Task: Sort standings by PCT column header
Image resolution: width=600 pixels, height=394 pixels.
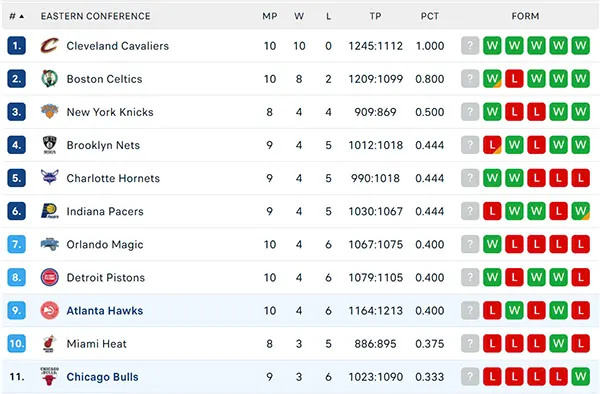Action: tap(430, 16)
